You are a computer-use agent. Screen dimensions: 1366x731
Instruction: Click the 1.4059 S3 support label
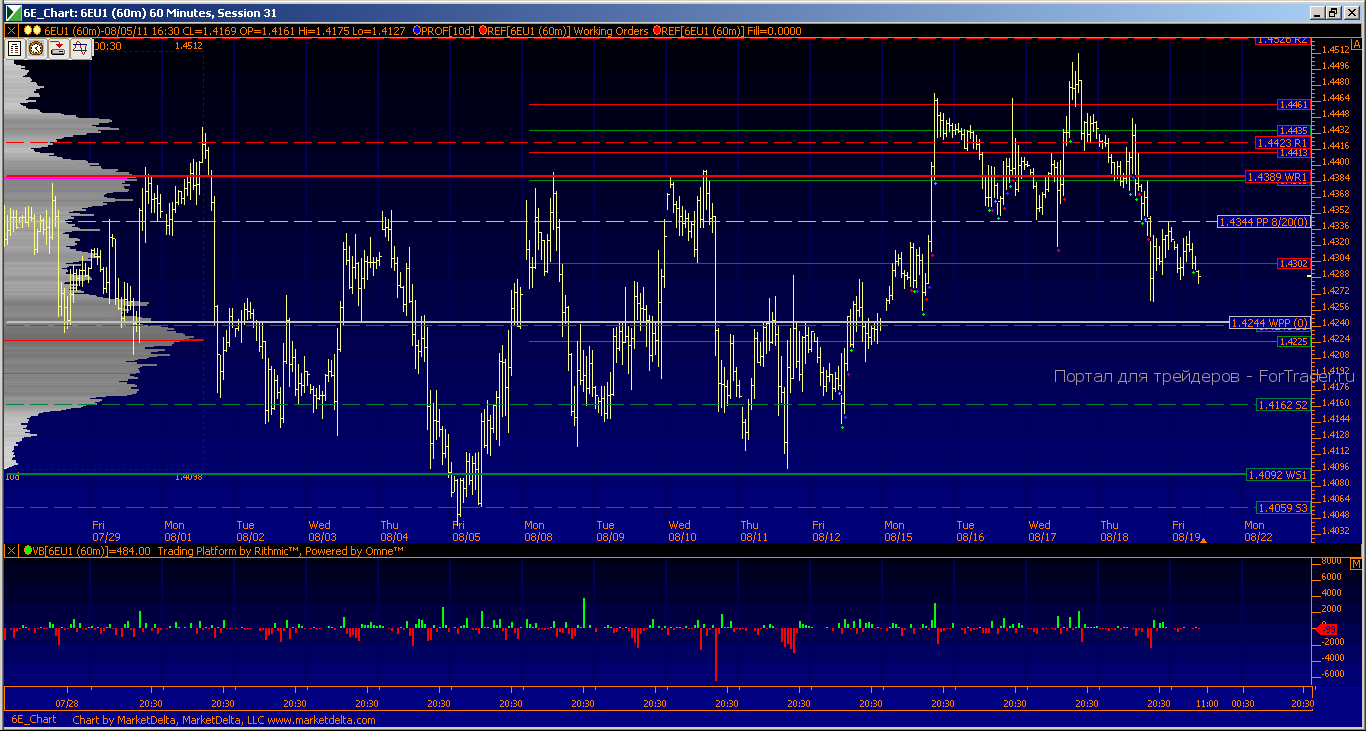[x=1283, y=508]
